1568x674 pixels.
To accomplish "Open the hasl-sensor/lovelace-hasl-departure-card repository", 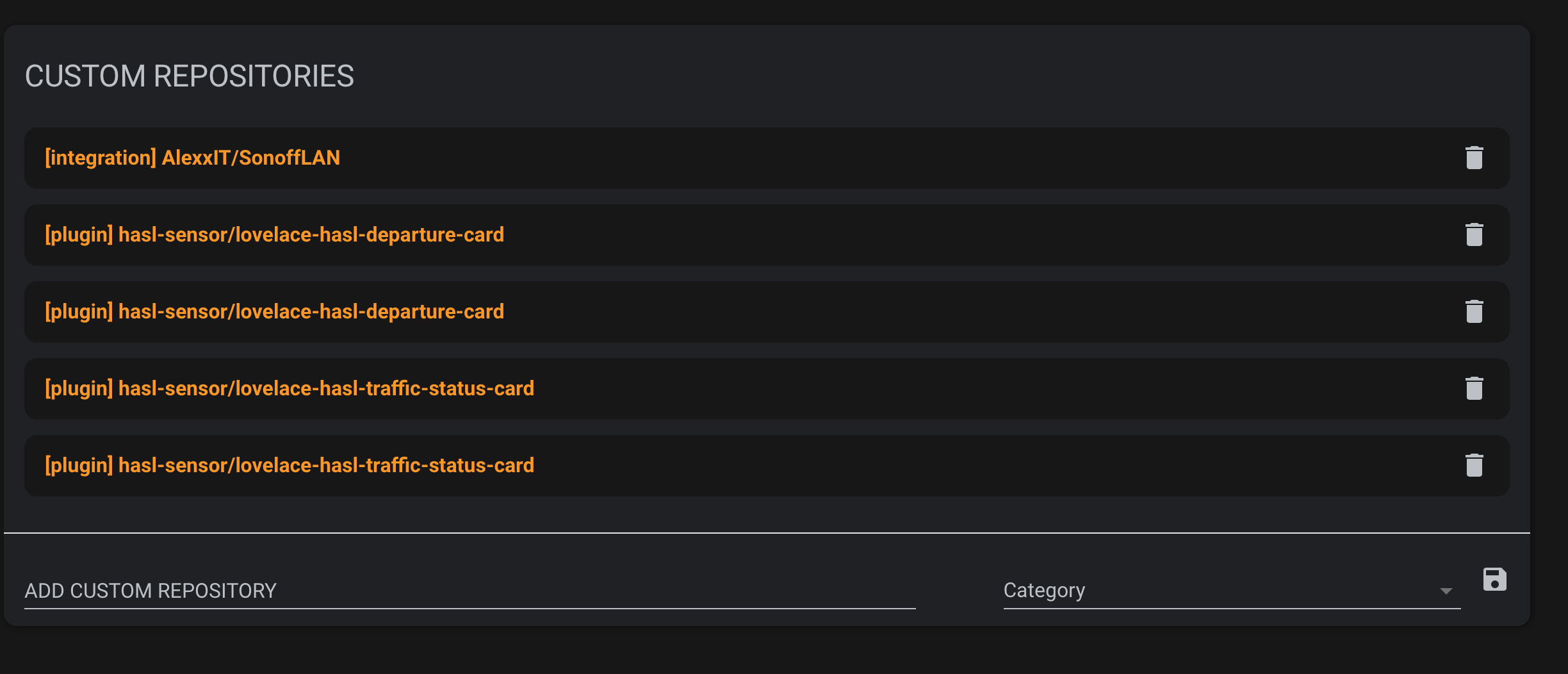I will (274, 234).
